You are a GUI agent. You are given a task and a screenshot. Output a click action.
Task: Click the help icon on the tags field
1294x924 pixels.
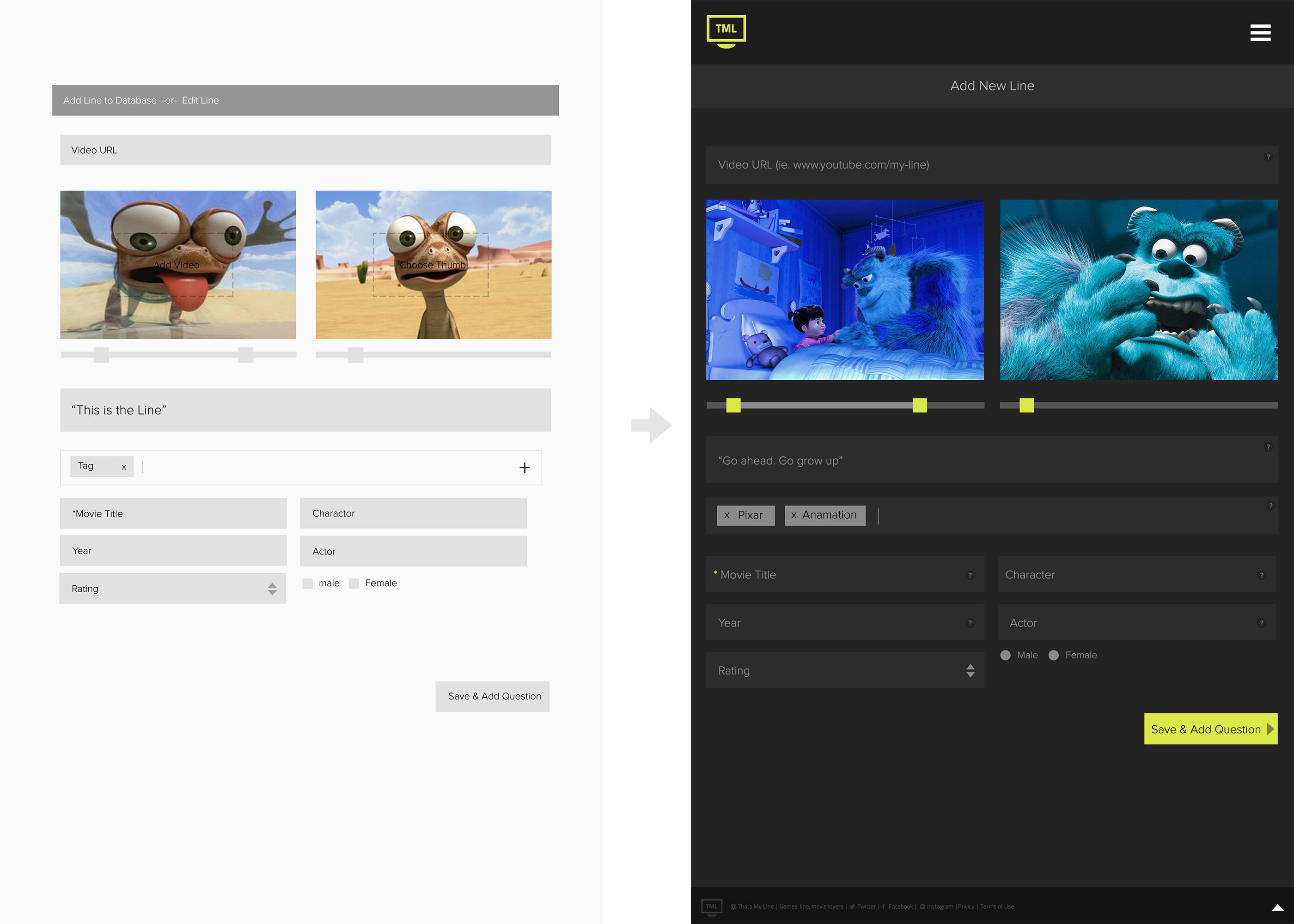[x=1271, y=506]
